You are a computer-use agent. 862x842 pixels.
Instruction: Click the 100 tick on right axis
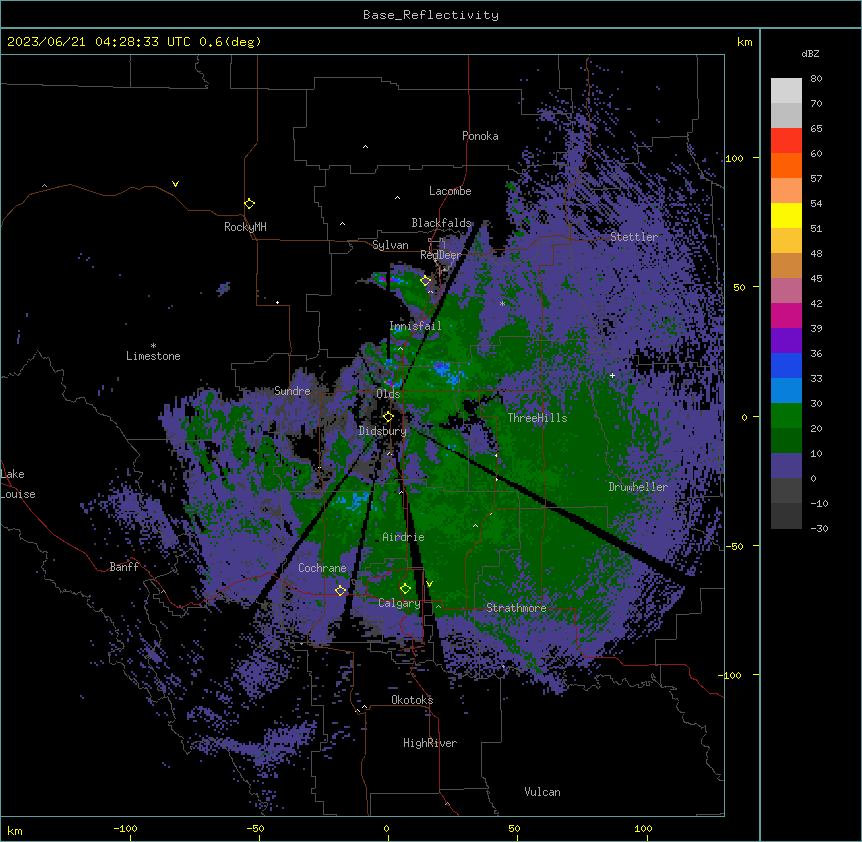(734, 158)
